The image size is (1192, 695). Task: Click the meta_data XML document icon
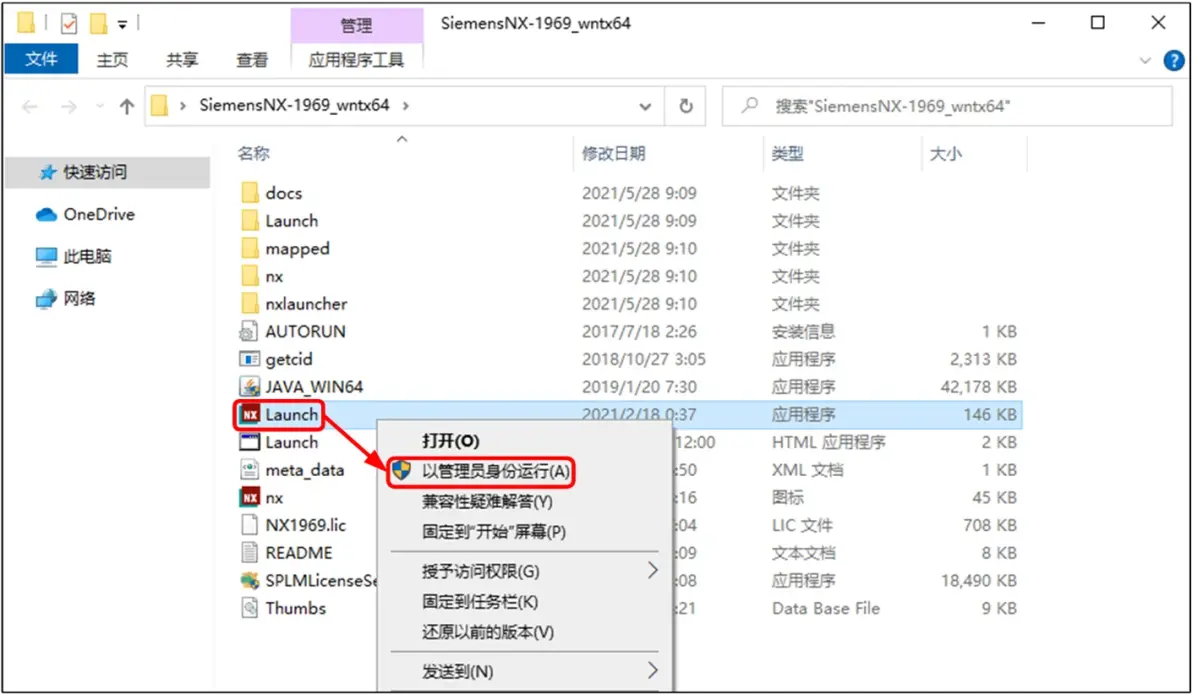pos(249,470)
